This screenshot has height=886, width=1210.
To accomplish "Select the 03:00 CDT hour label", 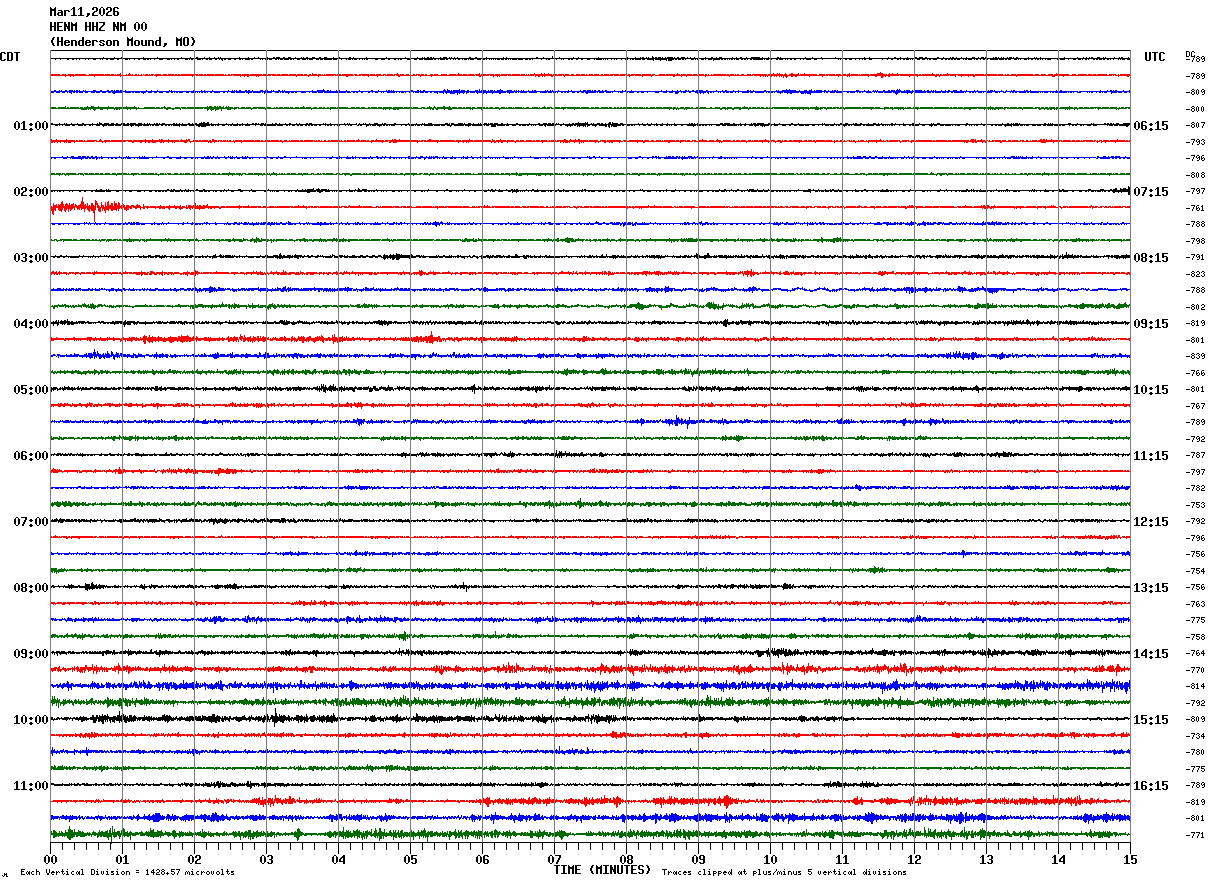I will coord(31,258).
